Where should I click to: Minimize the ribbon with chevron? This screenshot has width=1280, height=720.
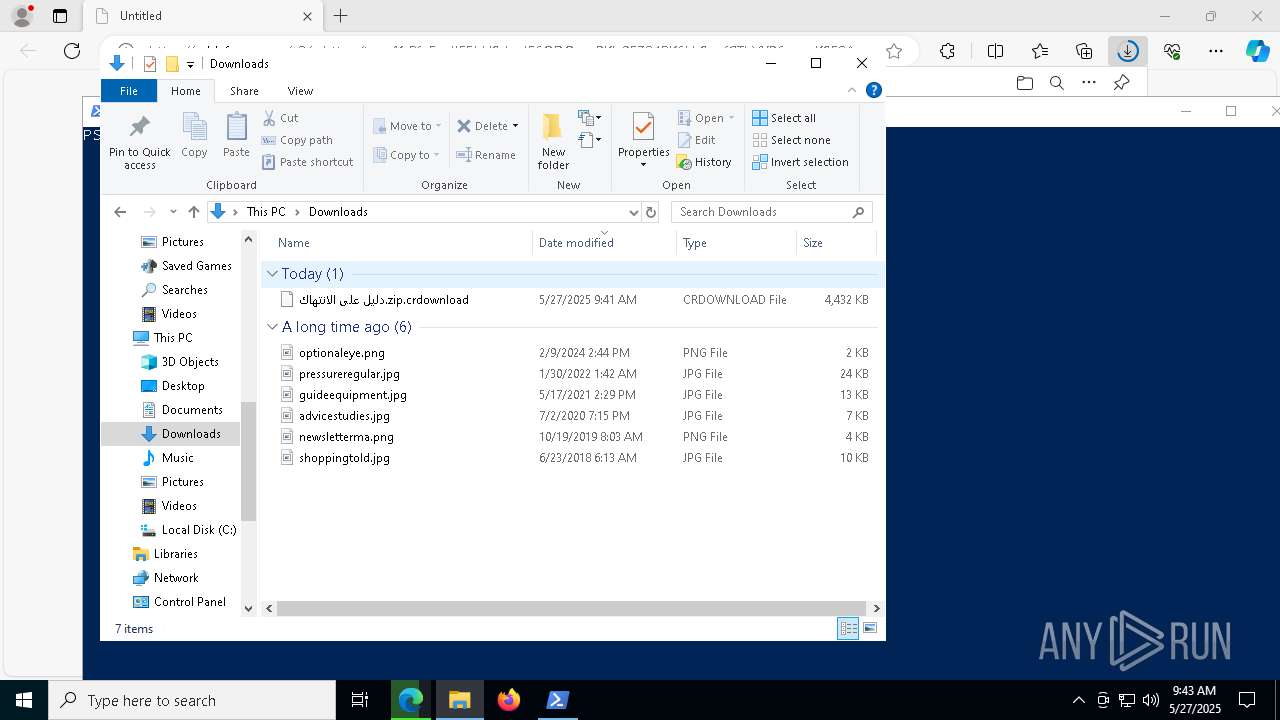(852, 90)
